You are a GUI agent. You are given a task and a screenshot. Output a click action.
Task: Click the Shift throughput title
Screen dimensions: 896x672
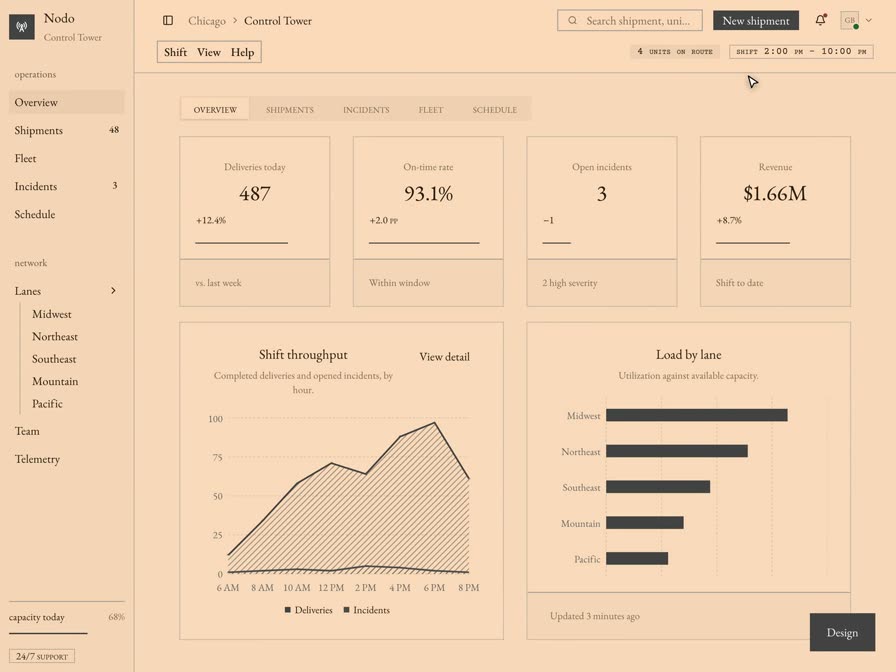(x=303, y=355)
